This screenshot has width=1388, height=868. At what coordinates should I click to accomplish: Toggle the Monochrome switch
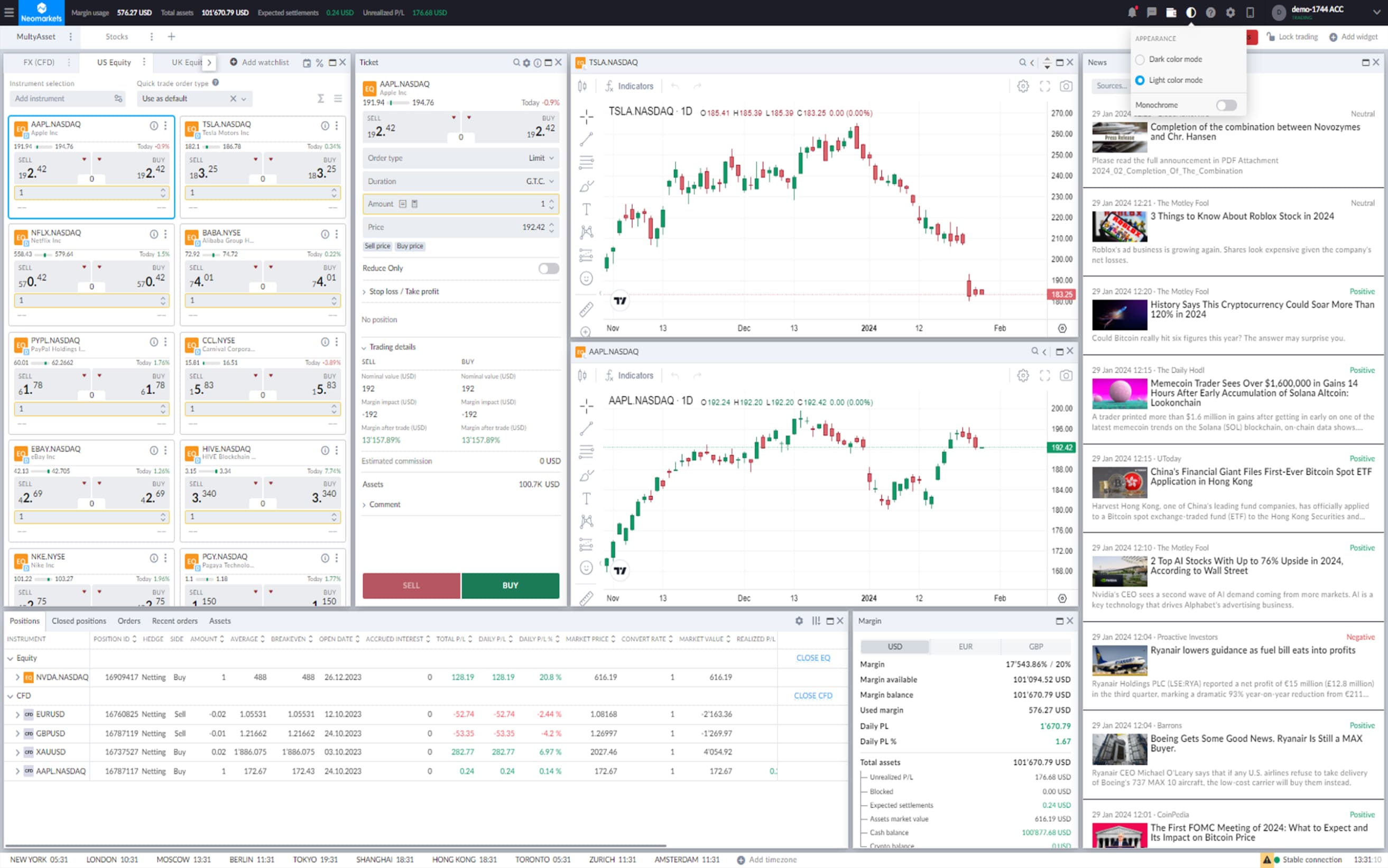point(1226,105)
